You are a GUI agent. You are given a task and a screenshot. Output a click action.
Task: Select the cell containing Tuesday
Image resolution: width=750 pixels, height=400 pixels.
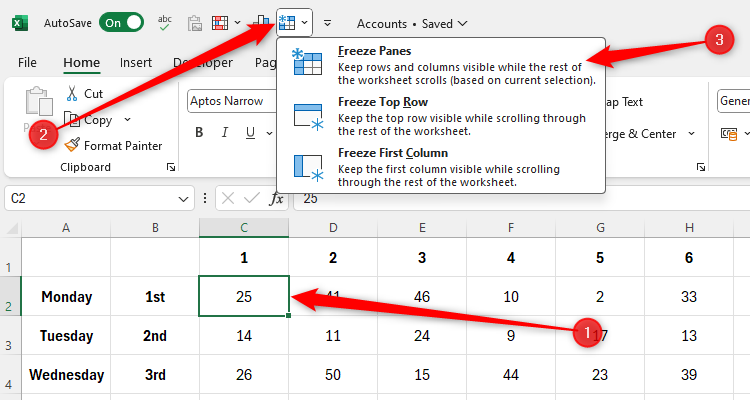66,336
